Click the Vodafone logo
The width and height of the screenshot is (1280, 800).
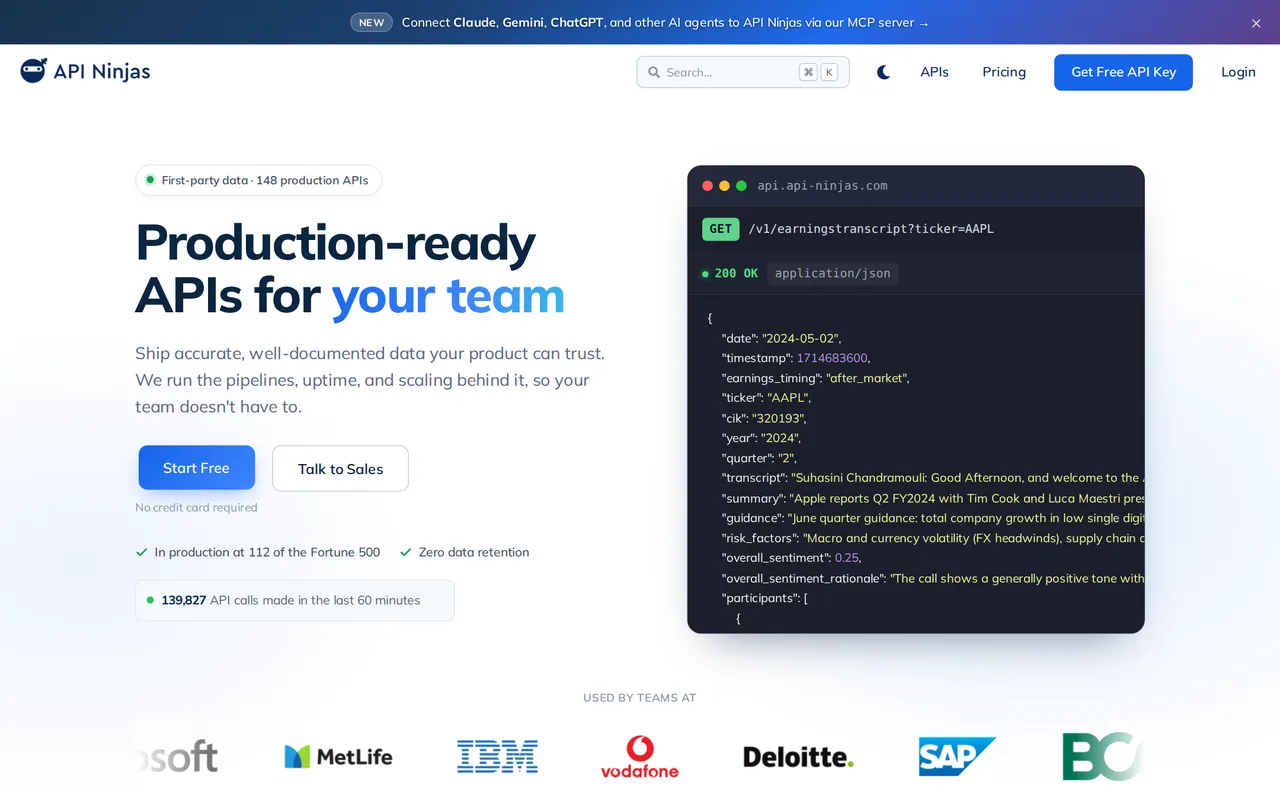click(639, 757)
